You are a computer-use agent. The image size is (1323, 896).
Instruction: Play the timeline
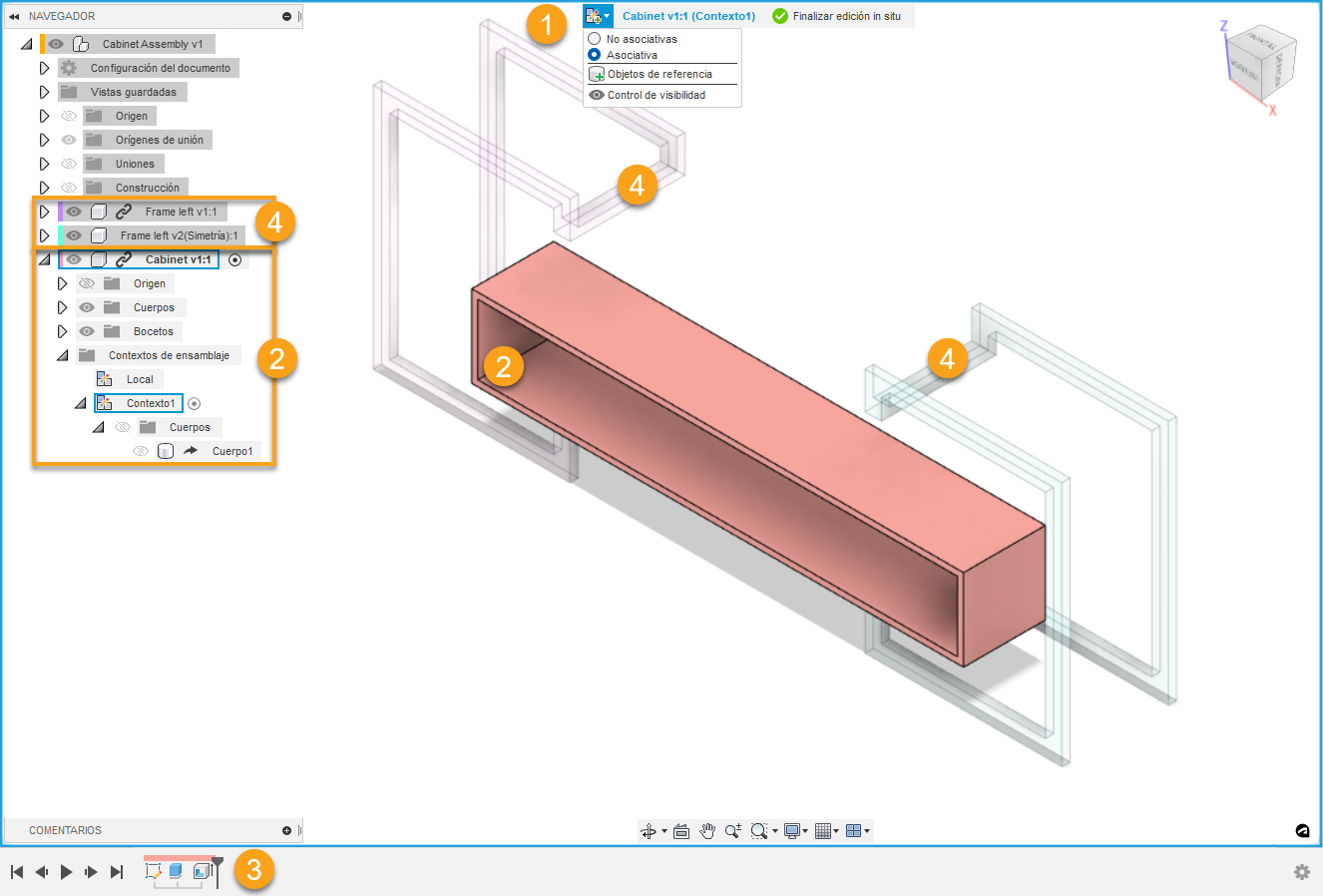[x=66, y=872]
